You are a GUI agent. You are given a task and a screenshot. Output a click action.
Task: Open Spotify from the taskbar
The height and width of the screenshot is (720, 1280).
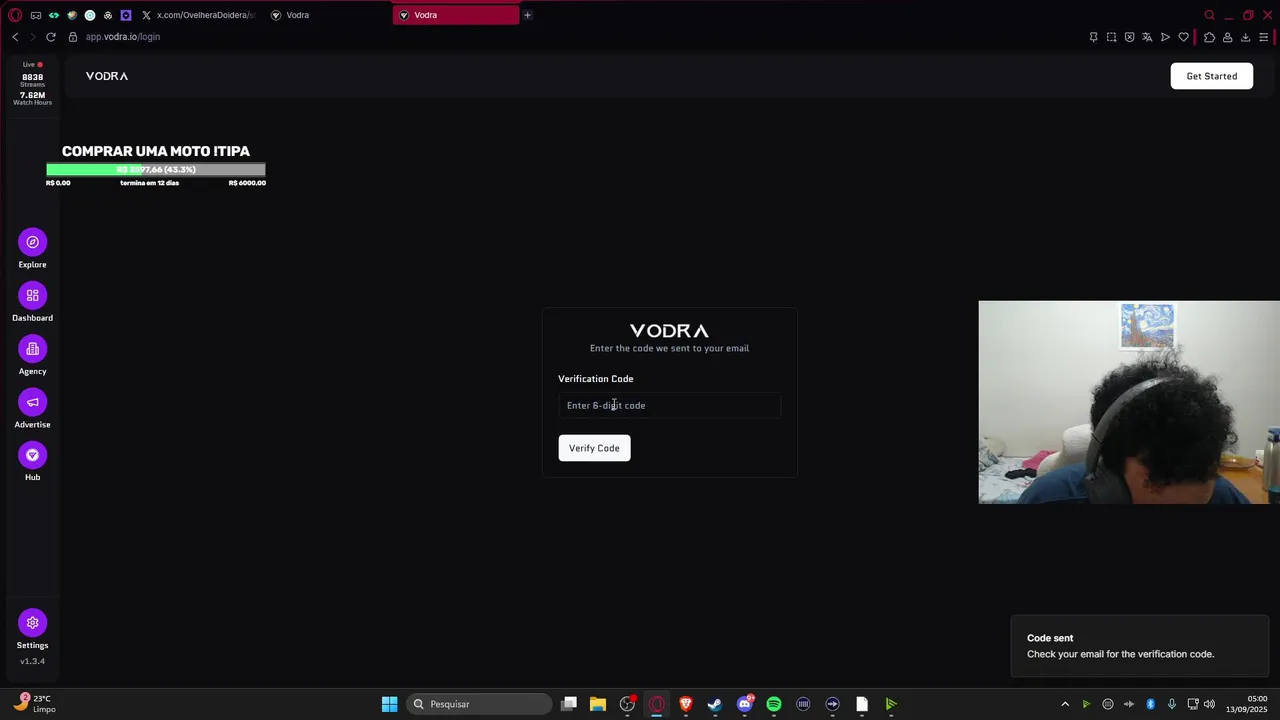pyautogui.click(x=774, y=704)
